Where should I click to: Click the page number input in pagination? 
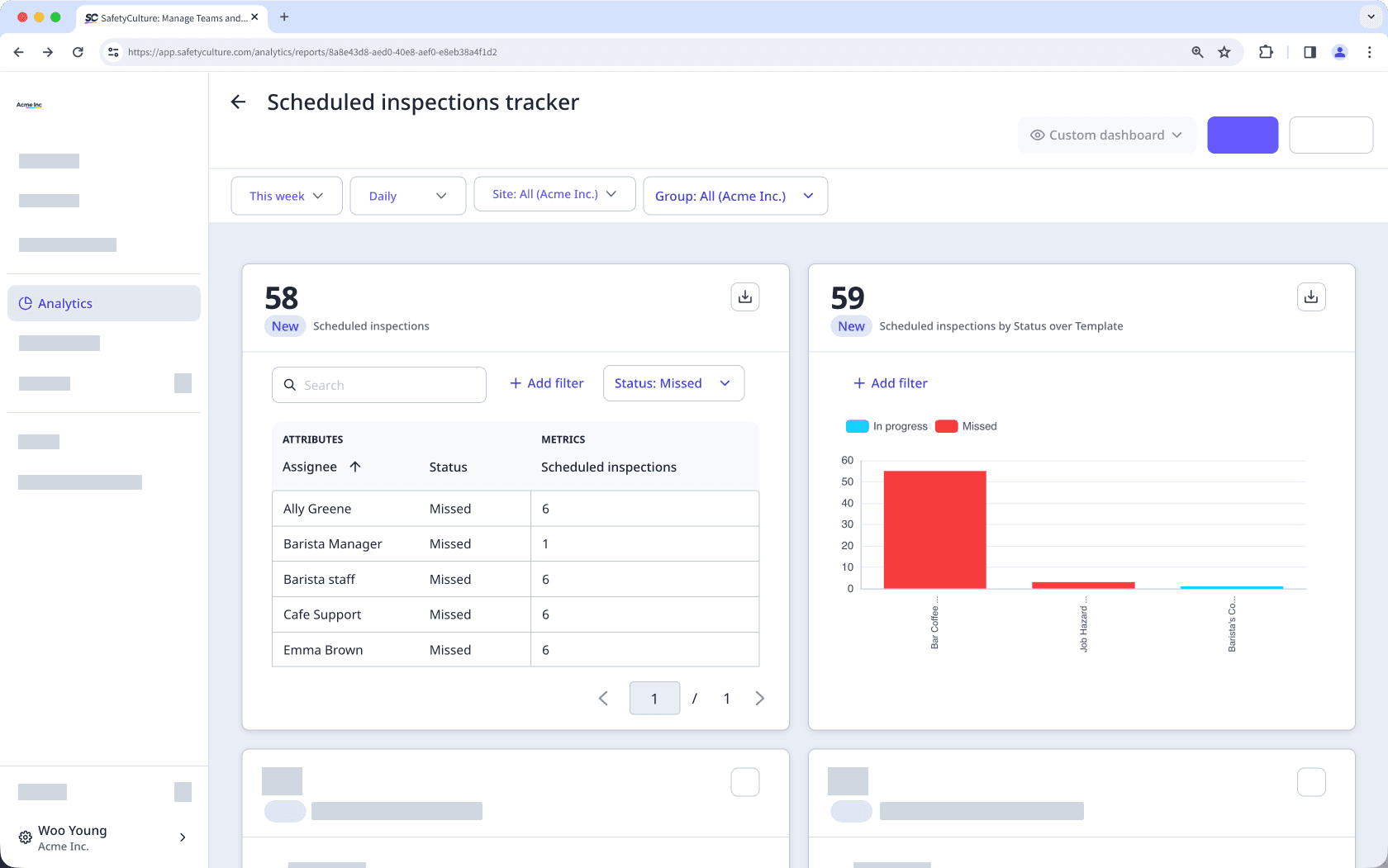(654, 698)
